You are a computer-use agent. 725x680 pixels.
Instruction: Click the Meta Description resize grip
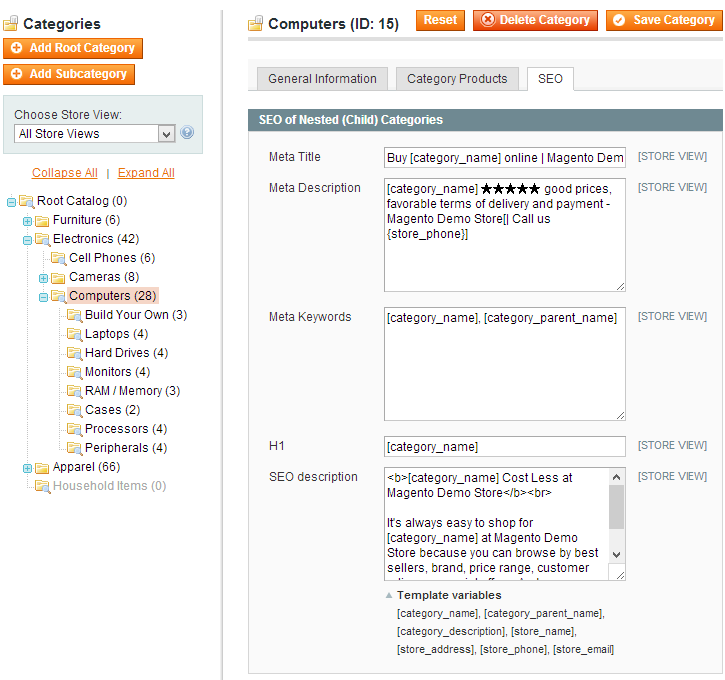pyautogui.click(x=621, y=287)
